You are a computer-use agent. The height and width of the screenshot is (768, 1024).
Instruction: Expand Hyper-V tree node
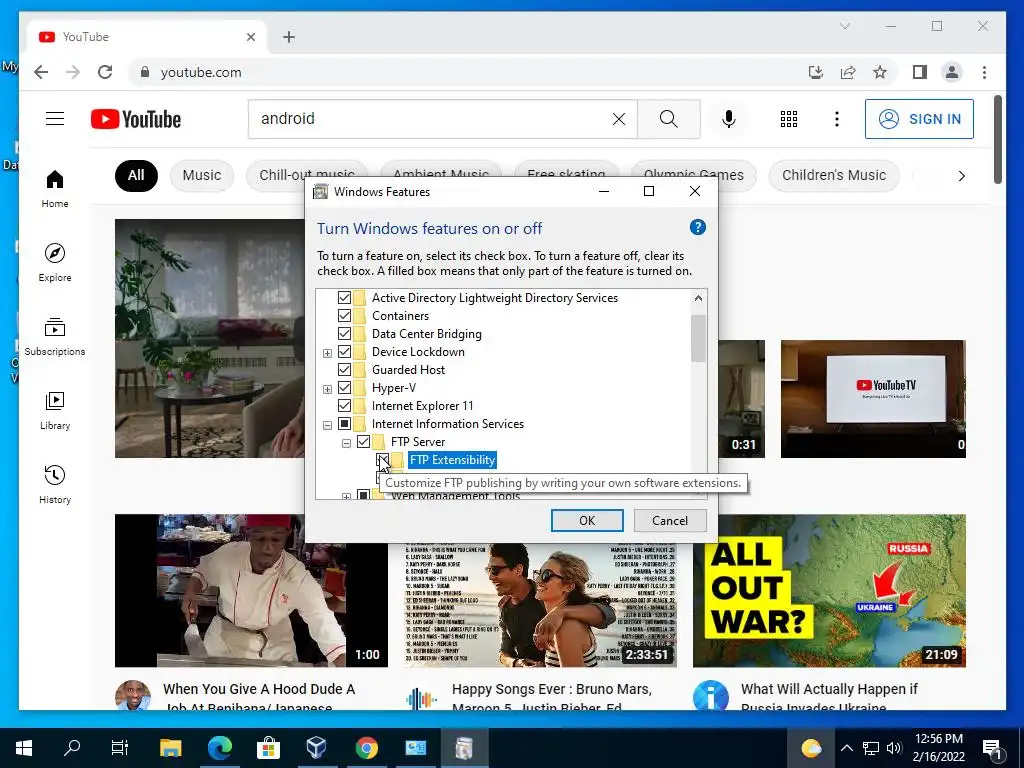tap(327, 390)
